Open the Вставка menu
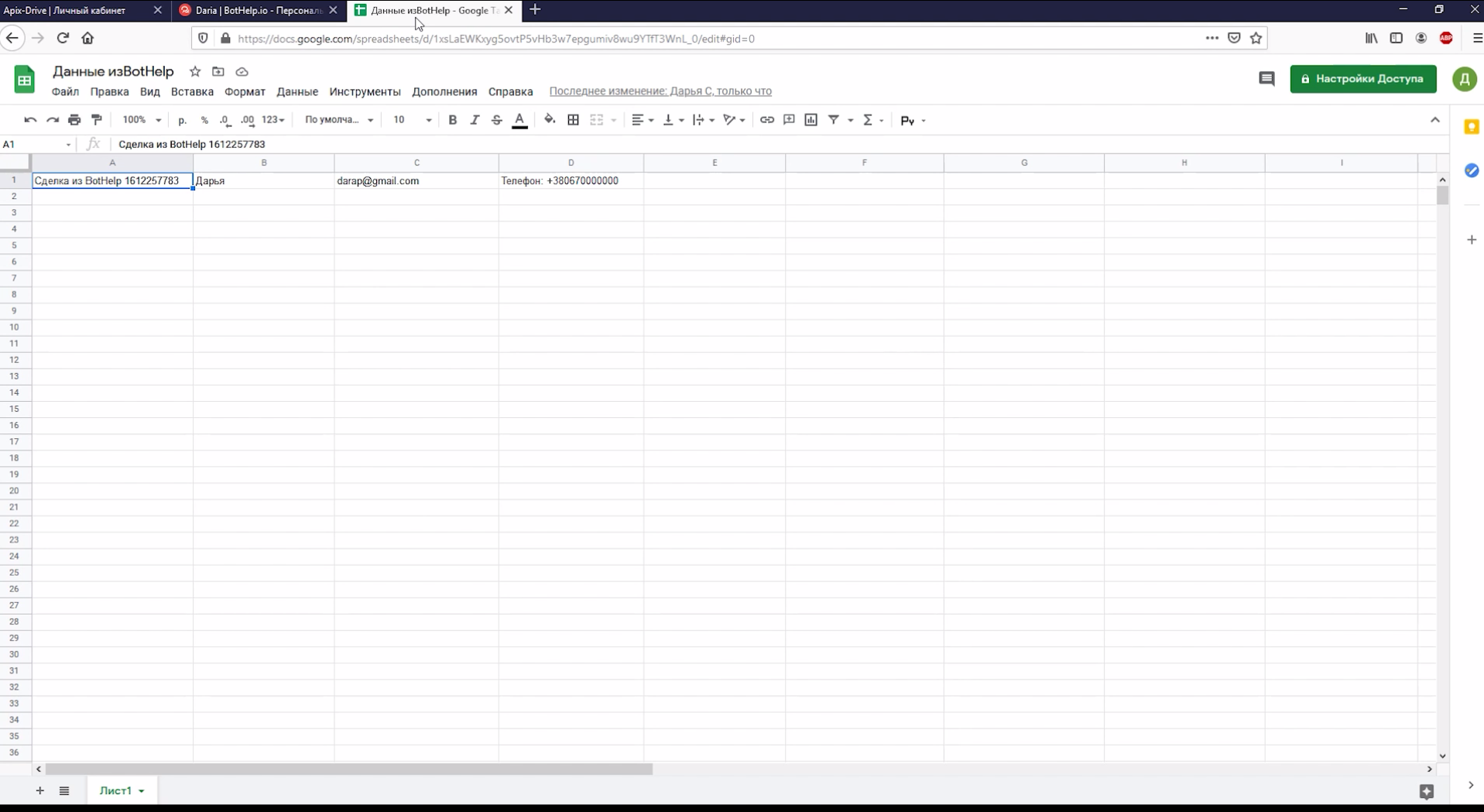The image size is (1484, 812). tap(192, 91)
